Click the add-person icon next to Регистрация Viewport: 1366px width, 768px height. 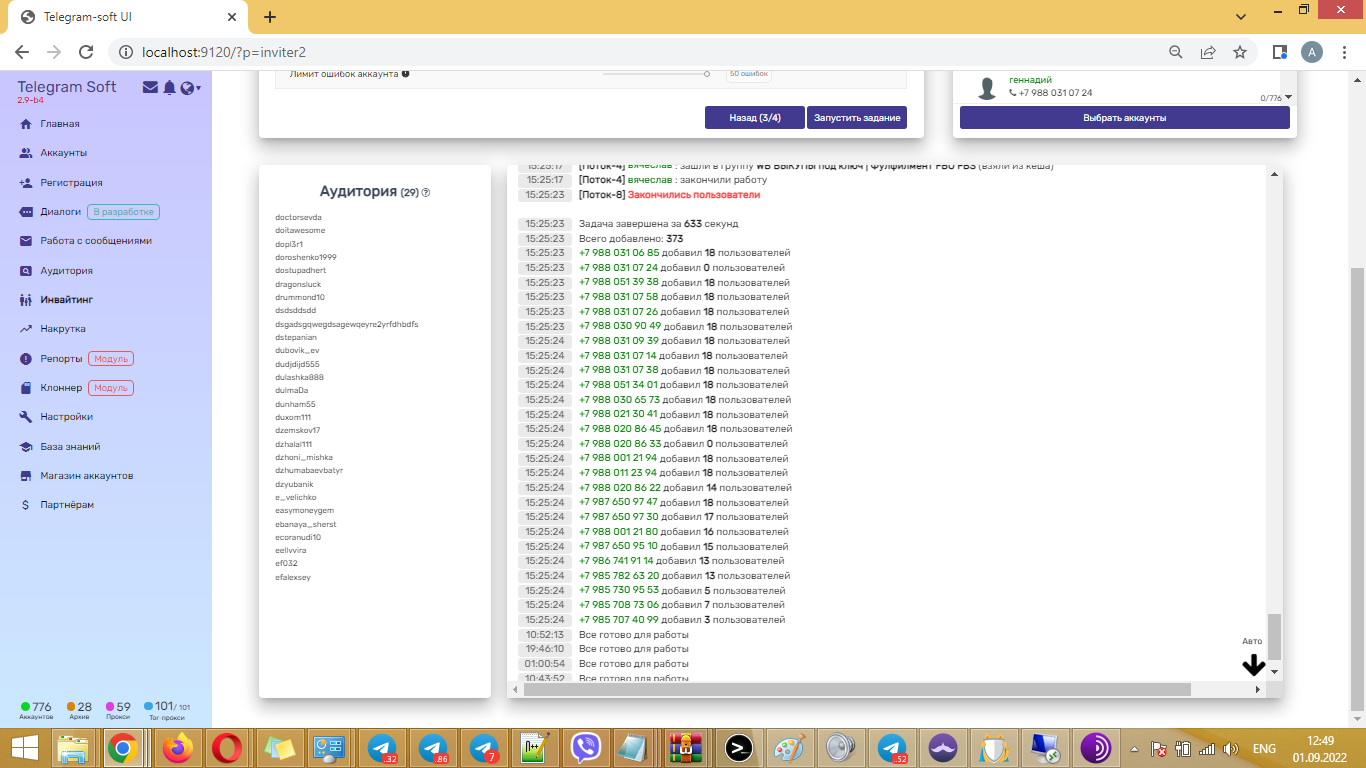(26, 183)
